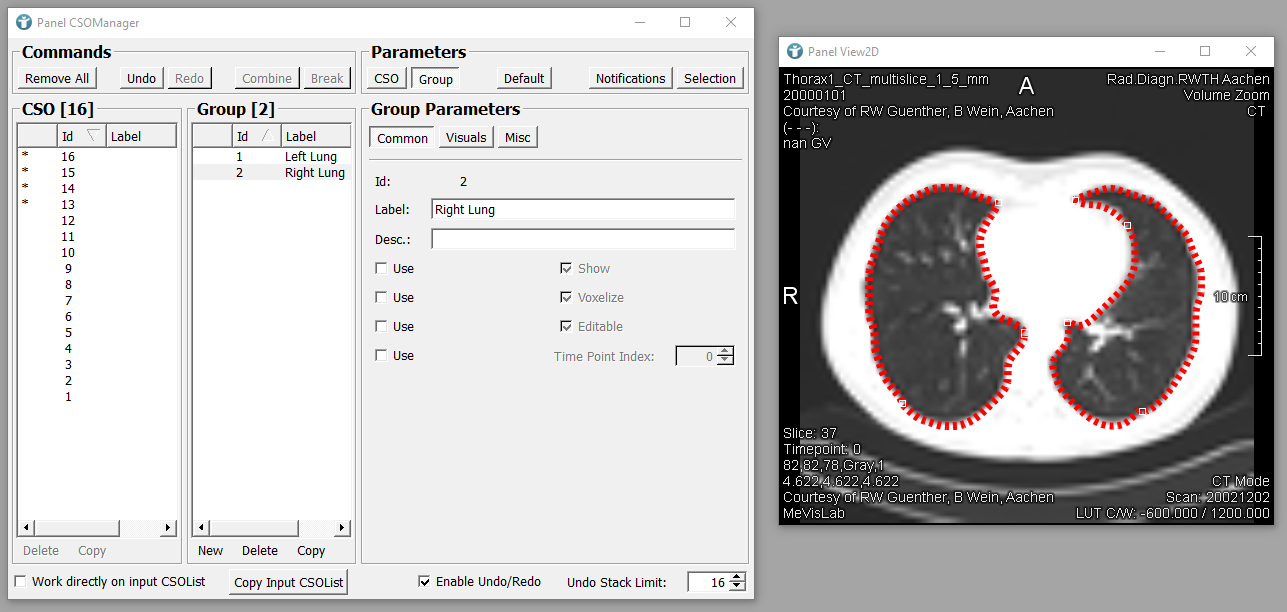
Task: Enable Work directly on input CSOList
Action: pos(21,581)
